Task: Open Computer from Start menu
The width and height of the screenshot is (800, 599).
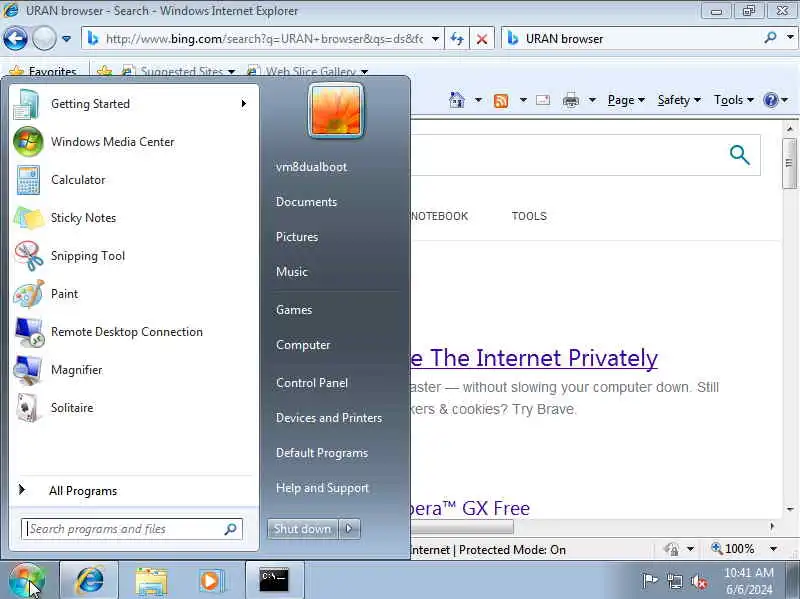Action: (x=303, y=345)
